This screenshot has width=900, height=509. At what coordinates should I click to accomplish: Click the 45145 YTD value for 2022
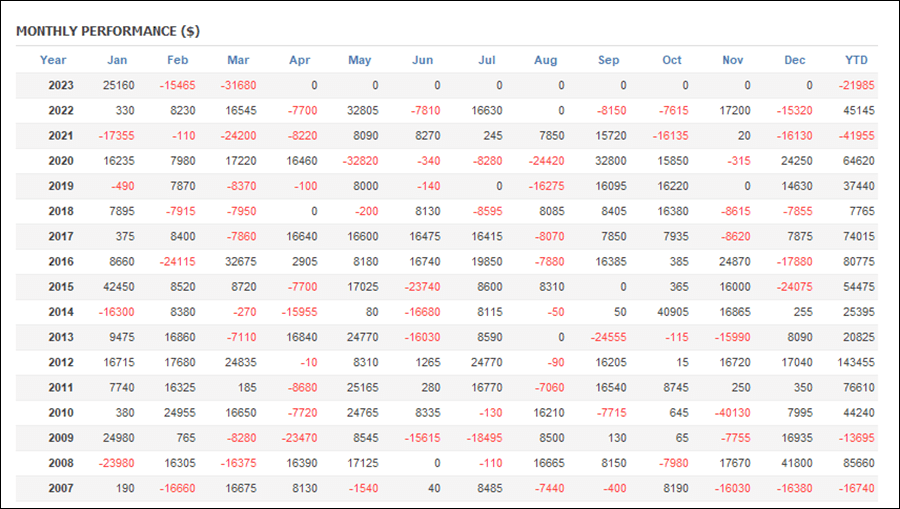(859, 111)
